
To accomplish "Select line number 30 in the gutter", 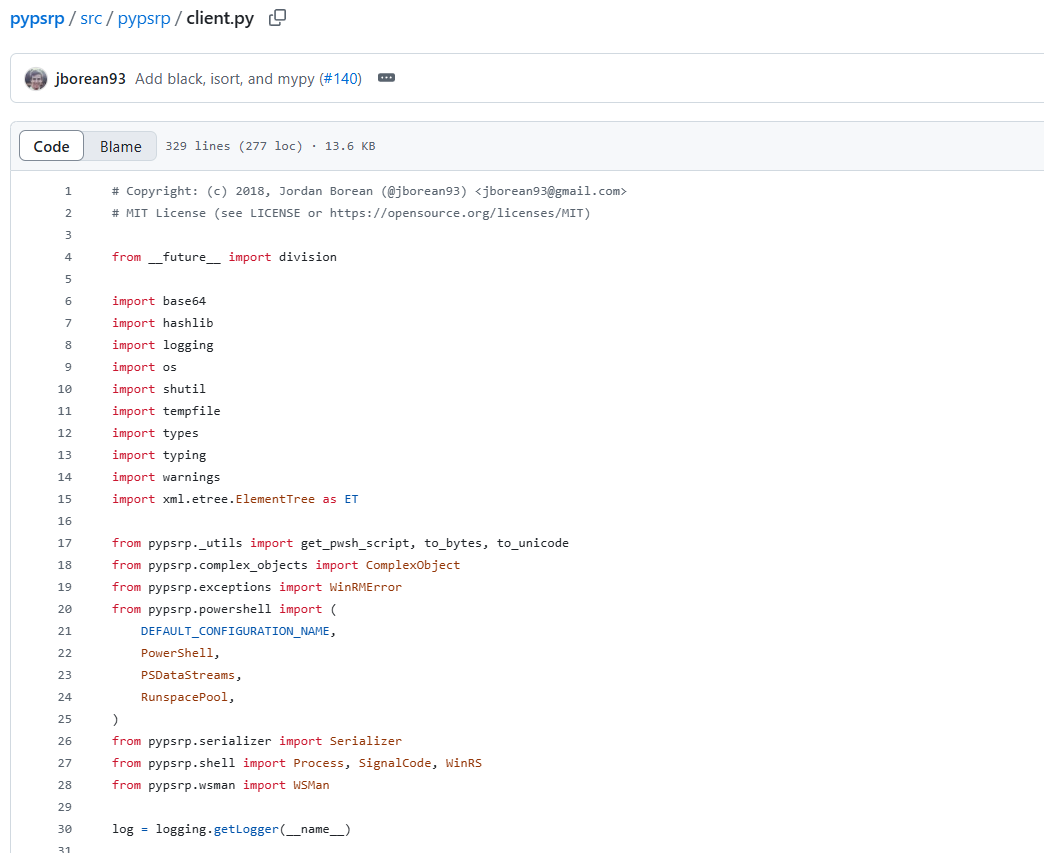I will point(65,829).
